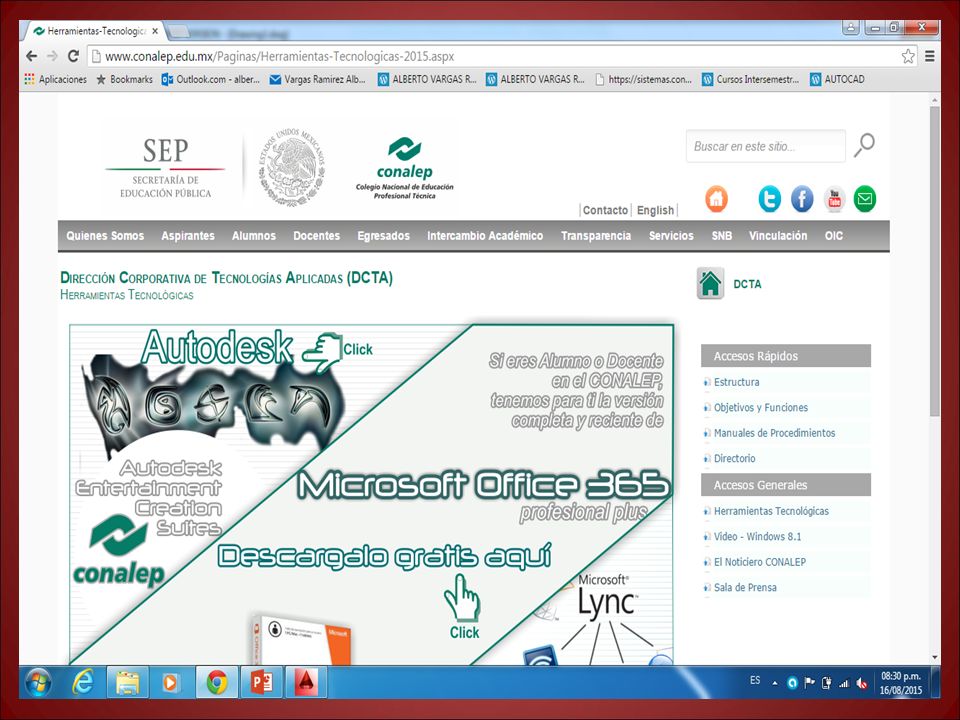Open Herramientas Tecnológicas sidebar link
The width and height of the screenshot is (960, 720).
(x=771, y=511)
